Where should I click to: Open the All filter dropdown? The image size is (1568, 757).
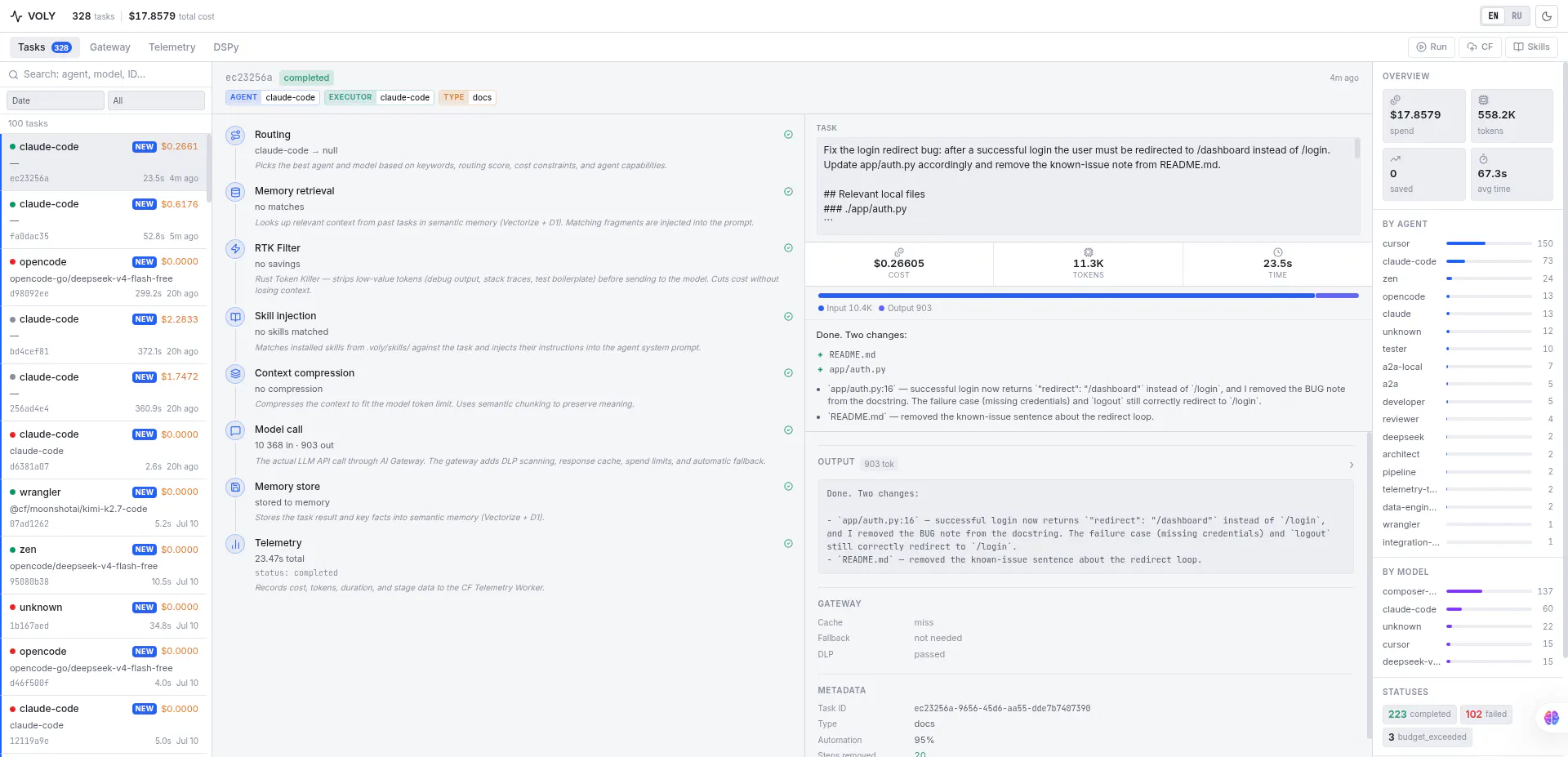pos(156,100)
